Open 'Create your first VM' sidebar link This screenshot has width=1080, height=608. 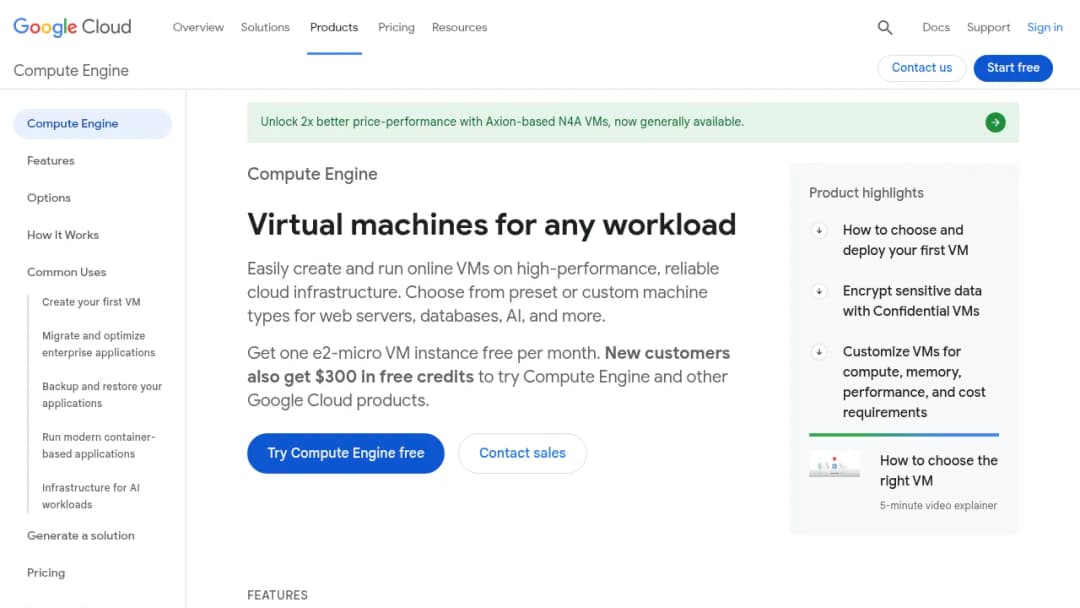(x=91, y=302)
